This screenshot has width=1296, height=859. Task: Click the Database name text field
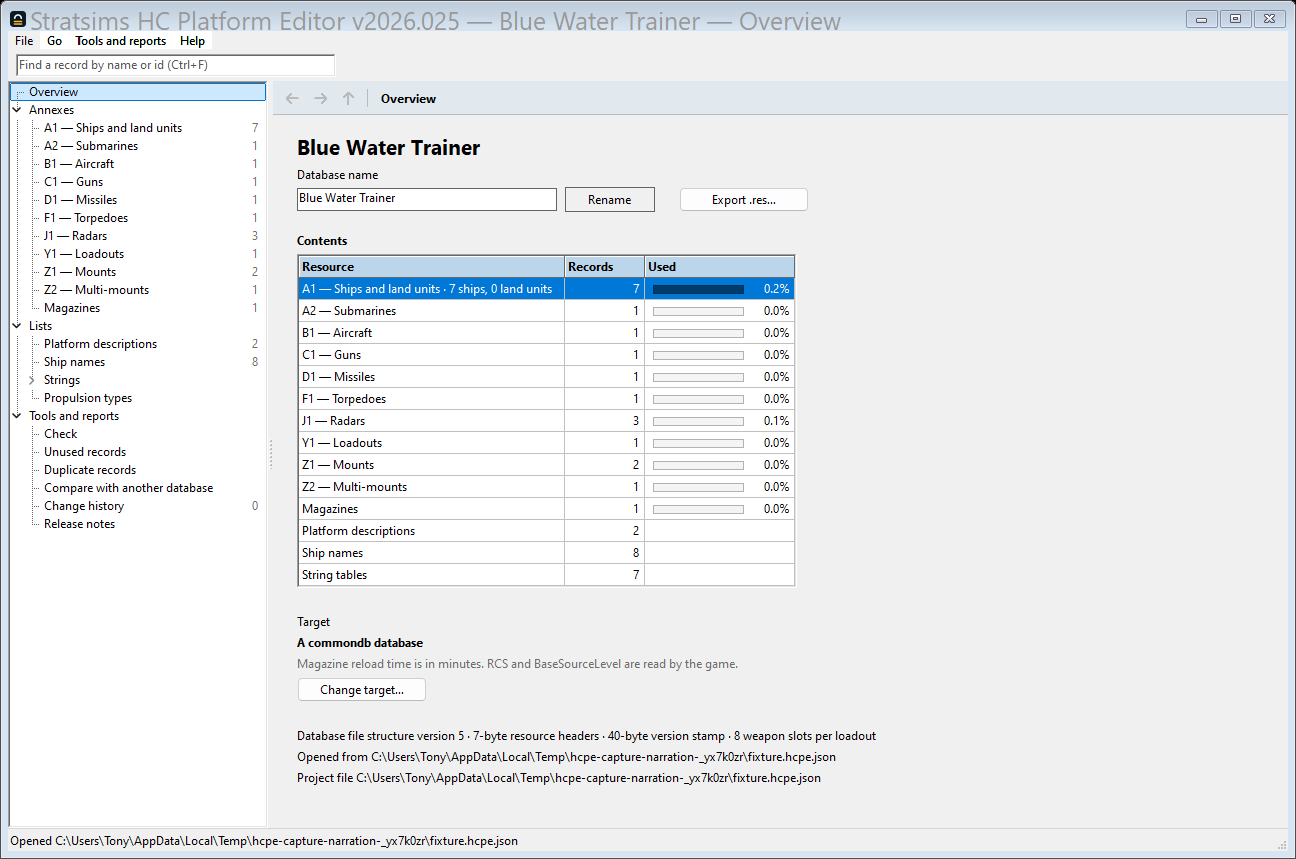pyautogui.click(x=427, y=199)
